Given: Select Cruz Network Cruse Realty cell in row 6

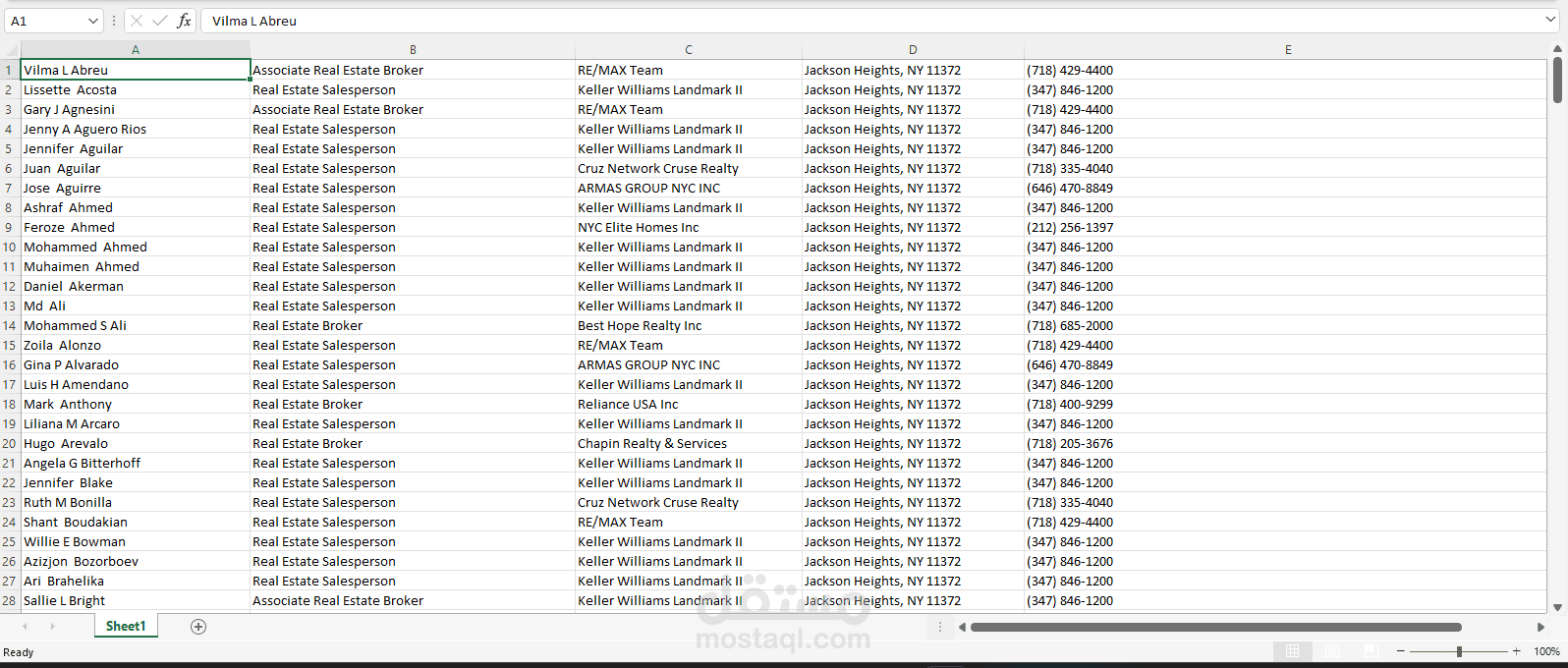Looking at the screenshot, I should pyautogui.click(x=689, y=168).
